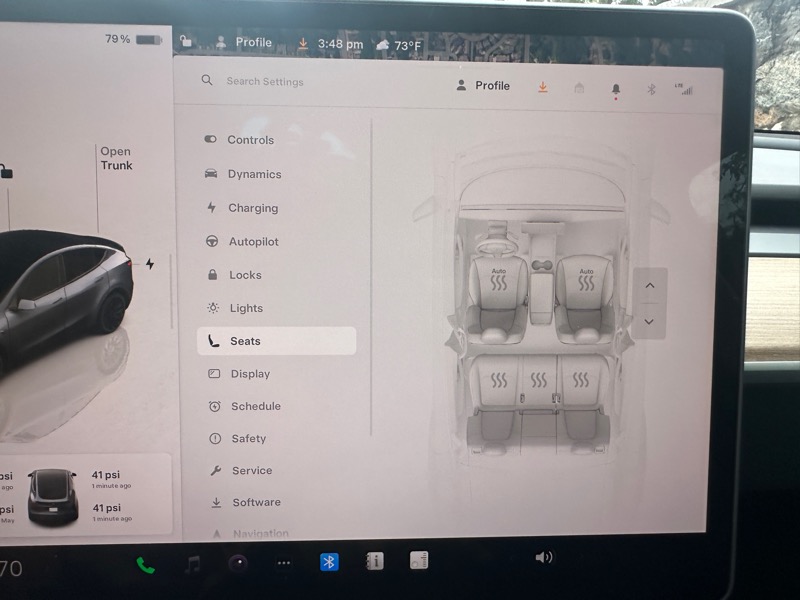Open the phone app in bottom bar
This screenshot has height=600, width=800.
(146, 565)
